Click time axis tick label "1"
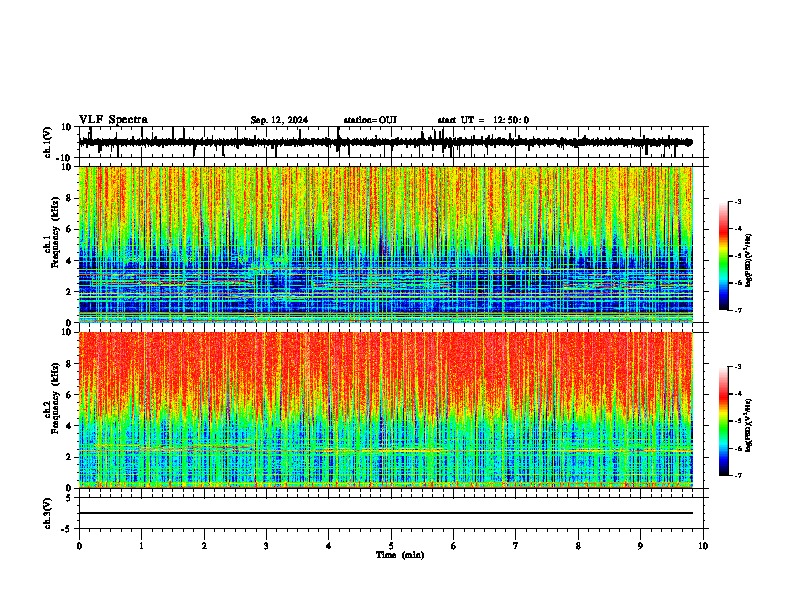This screenshot has height=612, width=792. click(x=141, y=546)
